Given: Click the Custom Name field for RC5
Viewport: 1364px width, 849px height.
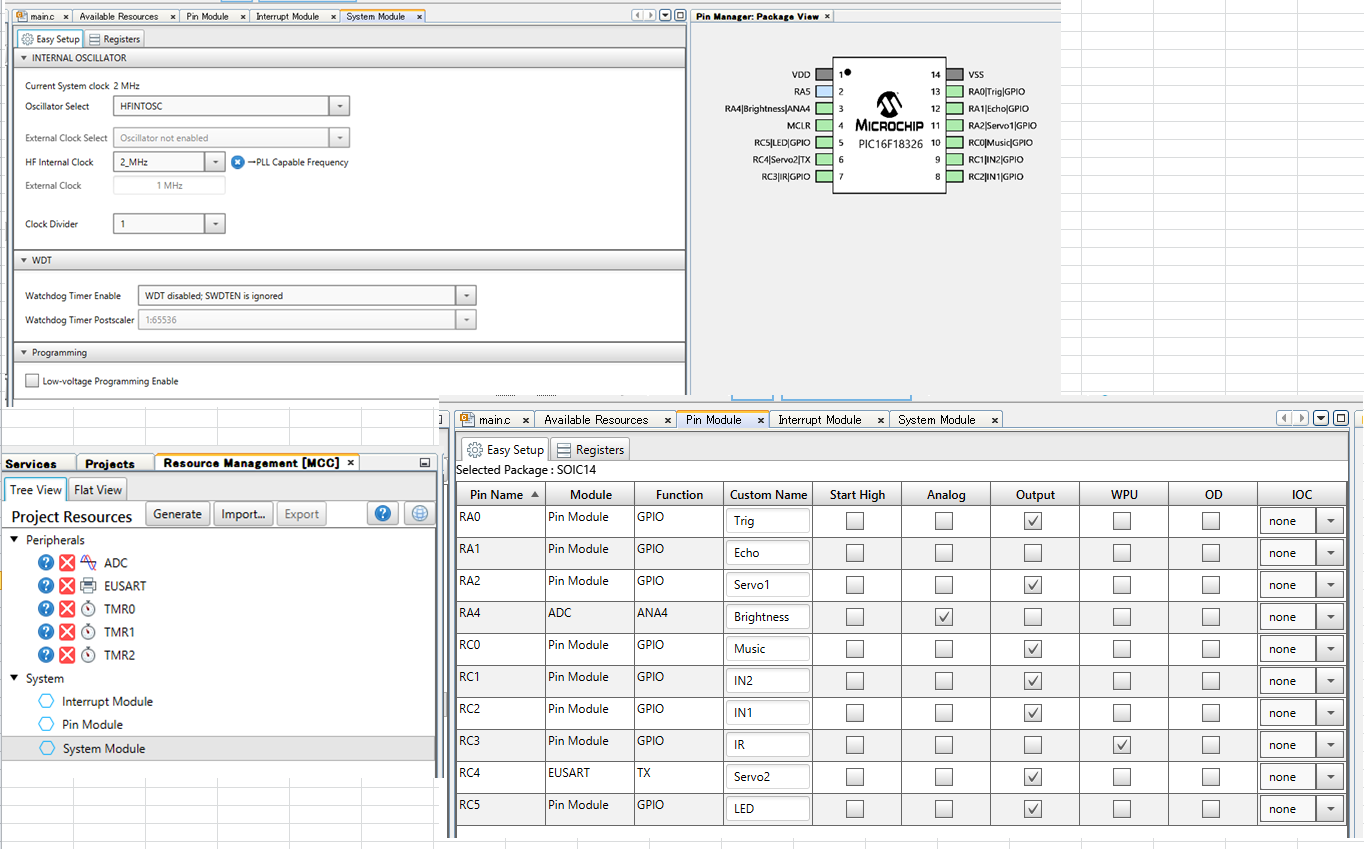Looking at the screenshot, I should point(767,809).
